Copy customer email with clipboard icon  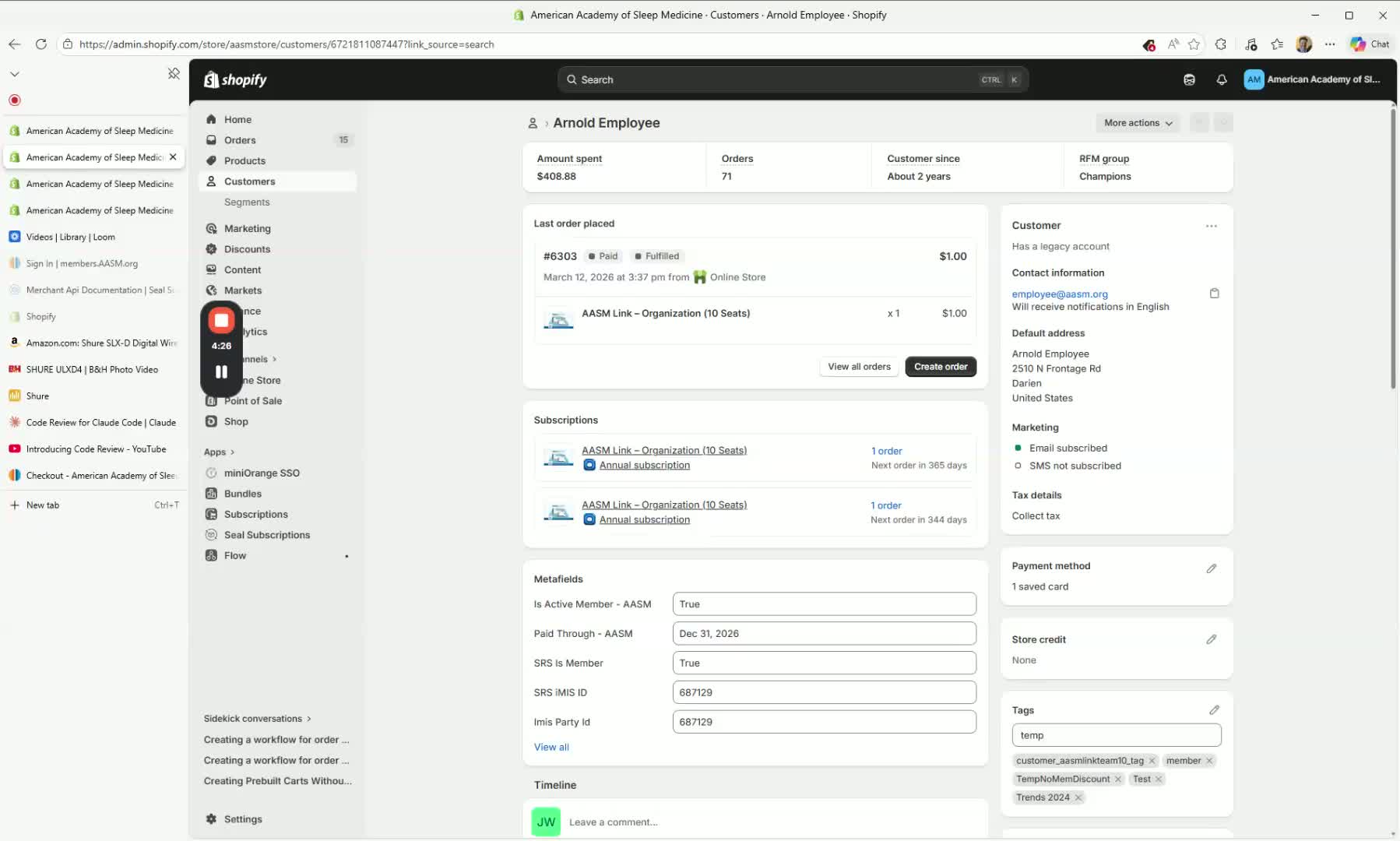1214,294
